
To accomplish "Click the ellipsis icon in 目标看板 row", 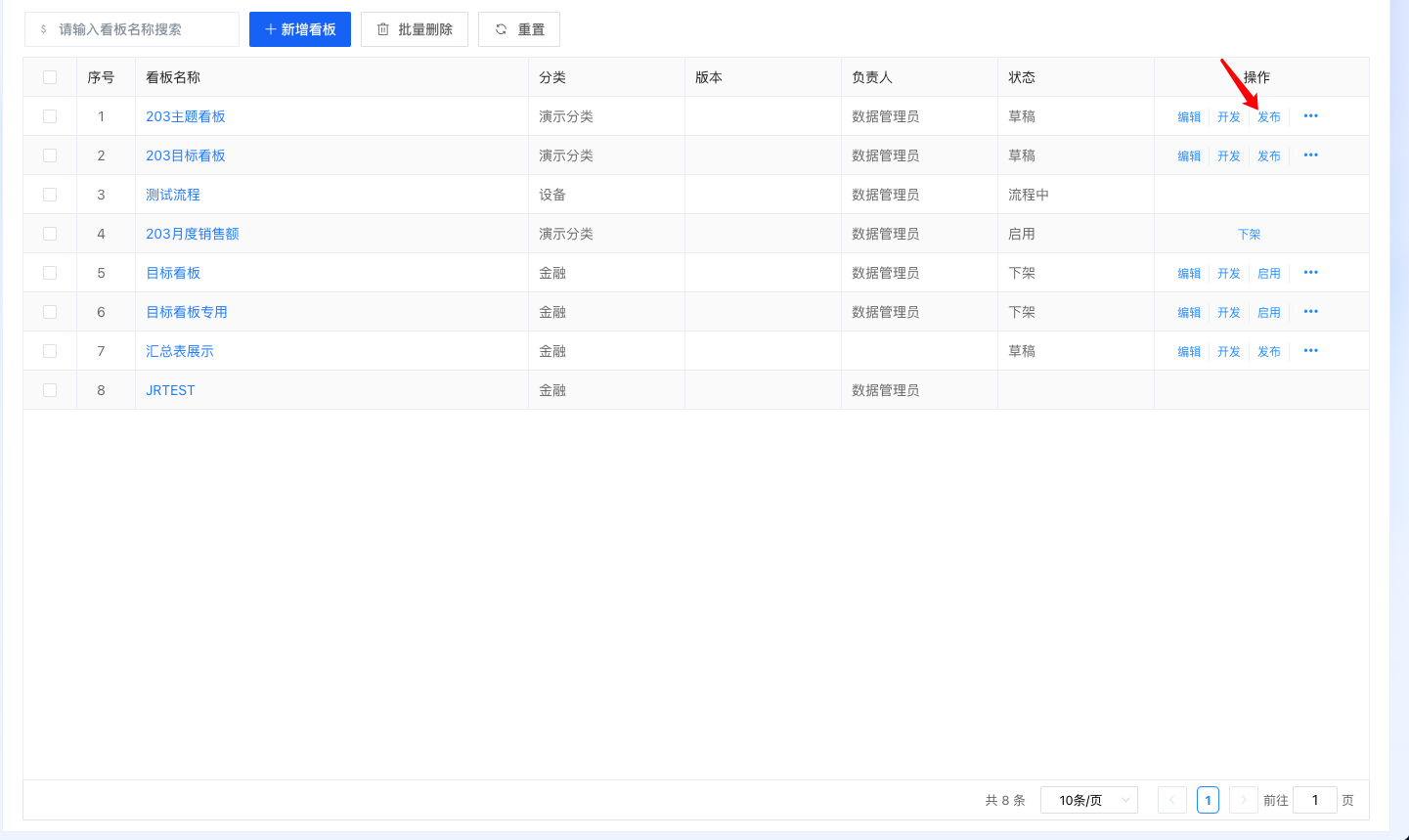I will tap(1310, 273).
